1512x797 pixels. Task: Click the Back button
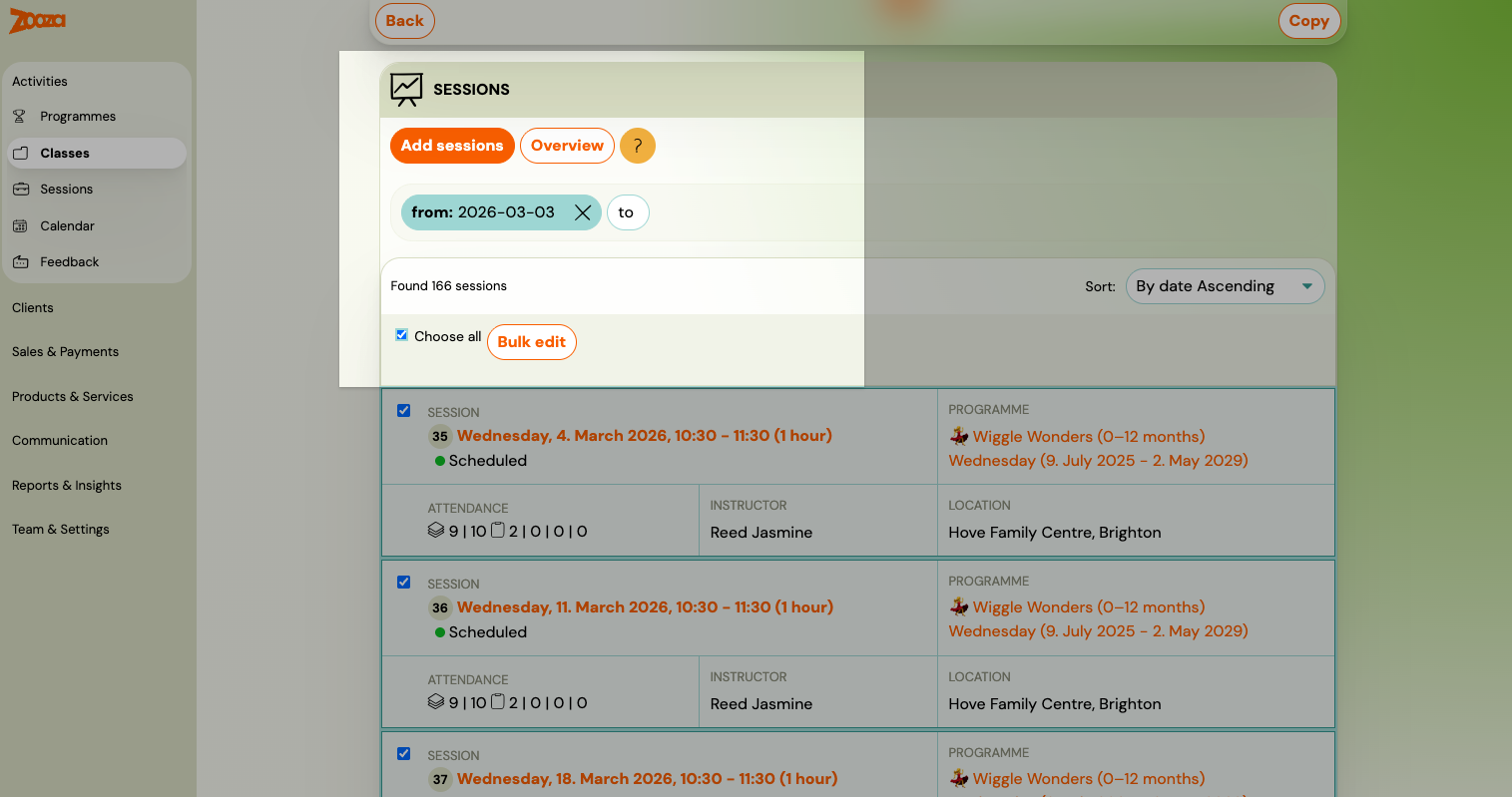[x=404, y=20]
